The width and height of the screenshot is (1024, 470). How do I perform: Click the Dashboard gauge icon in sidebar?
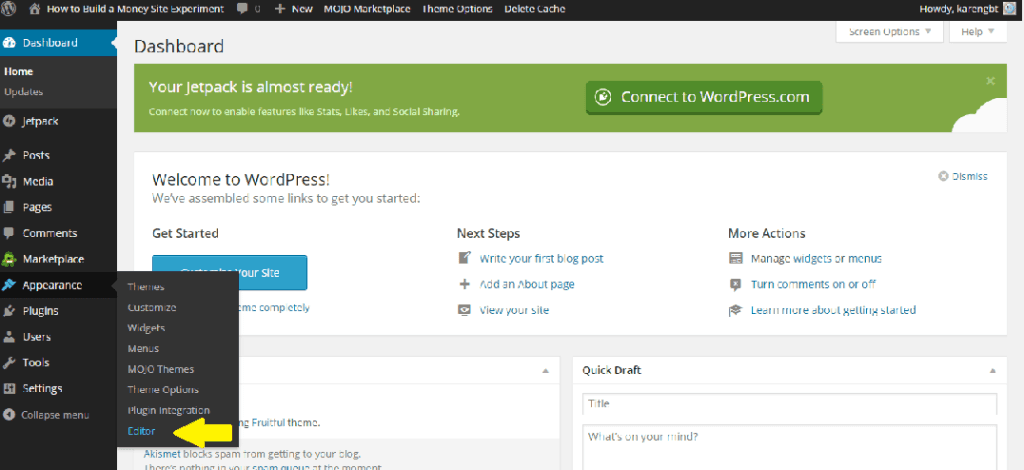[x=9, y=43]
